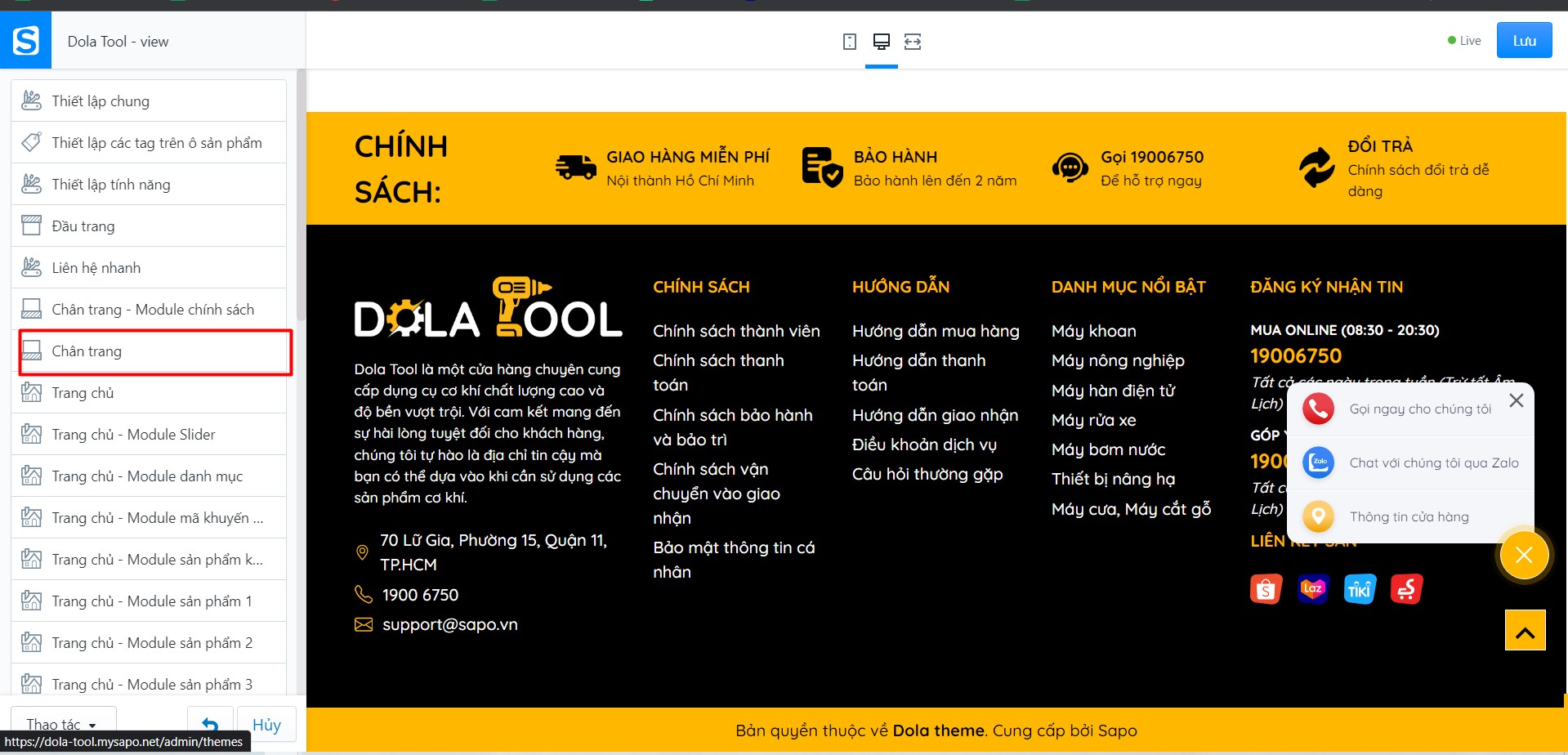This screenshot has height=755, width=1568.
Task: Click the Thiết lập chung settings icon
Action: [32, 101]
